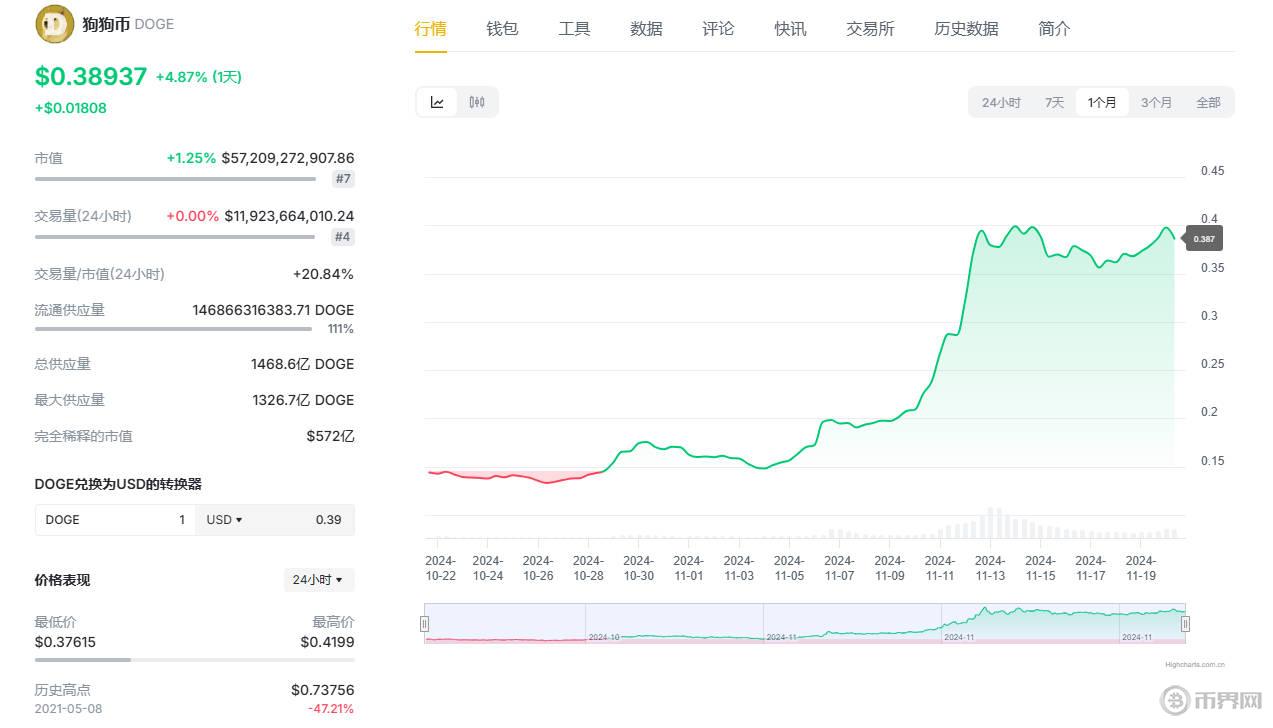This screenshot has height=728, width=1273.
Task: Click the 0.387 price label on chart
Action: pyautogui.click(x=1202, y=238)
